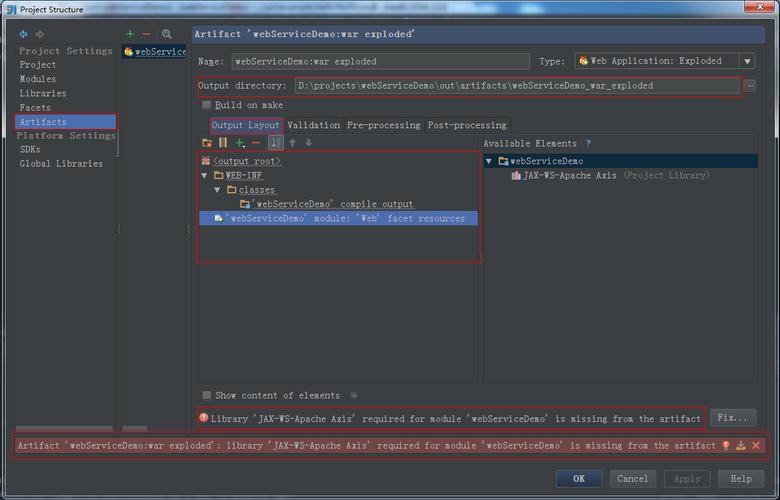Remove selected element with red minus in layout toolbar
Viewport: 780px width, 500px height.
[256, 143]
